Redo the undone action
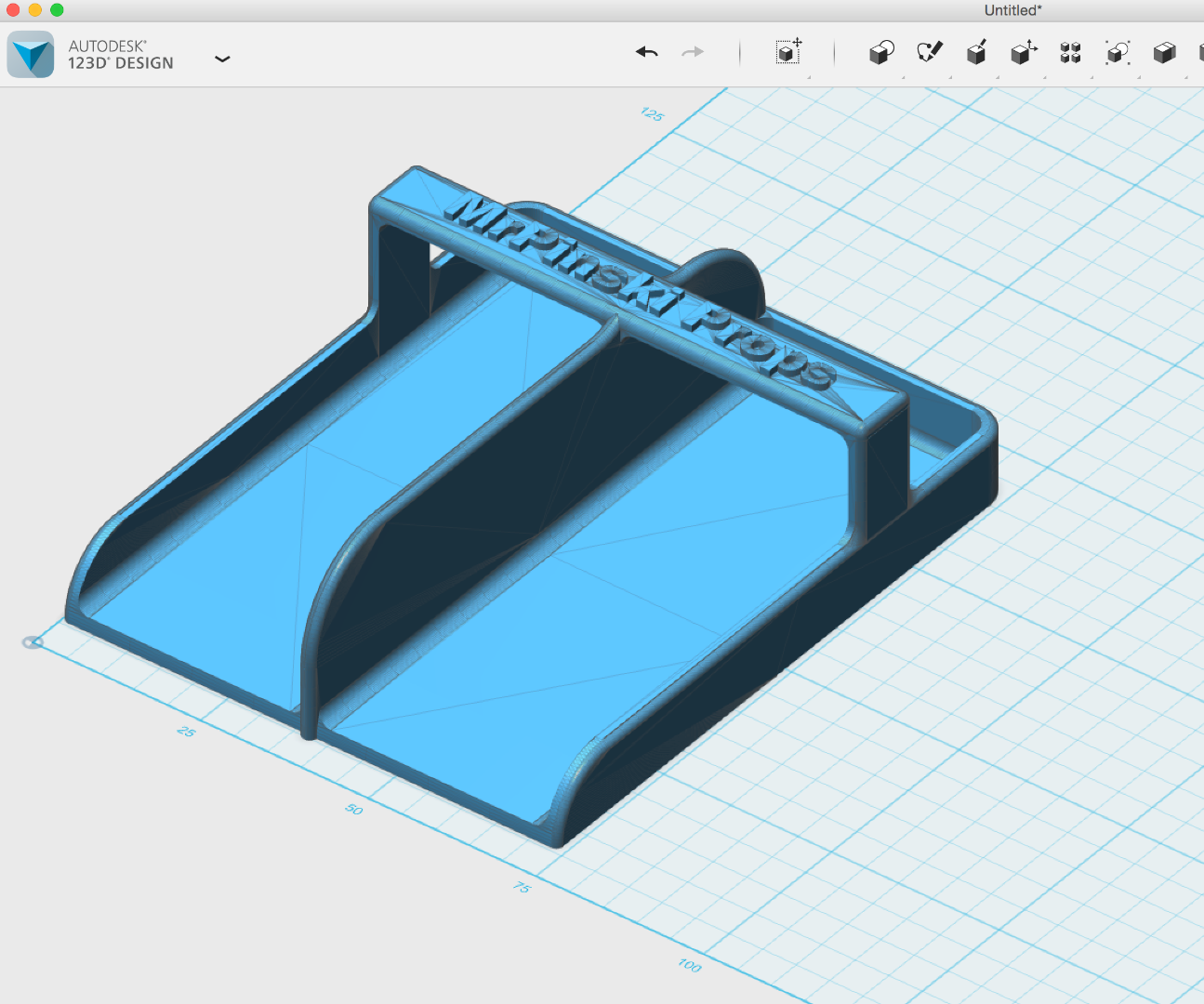 (x=693, y=52)
